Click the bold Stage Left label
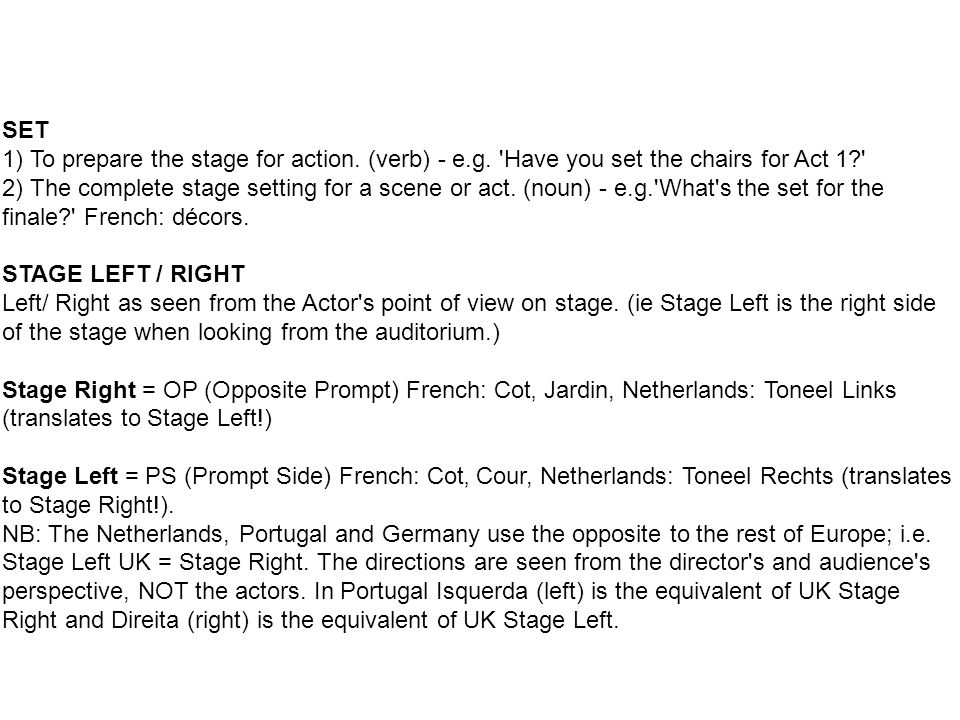The height and width of the screenshot is (720, 960). click(x=59, y=476)
